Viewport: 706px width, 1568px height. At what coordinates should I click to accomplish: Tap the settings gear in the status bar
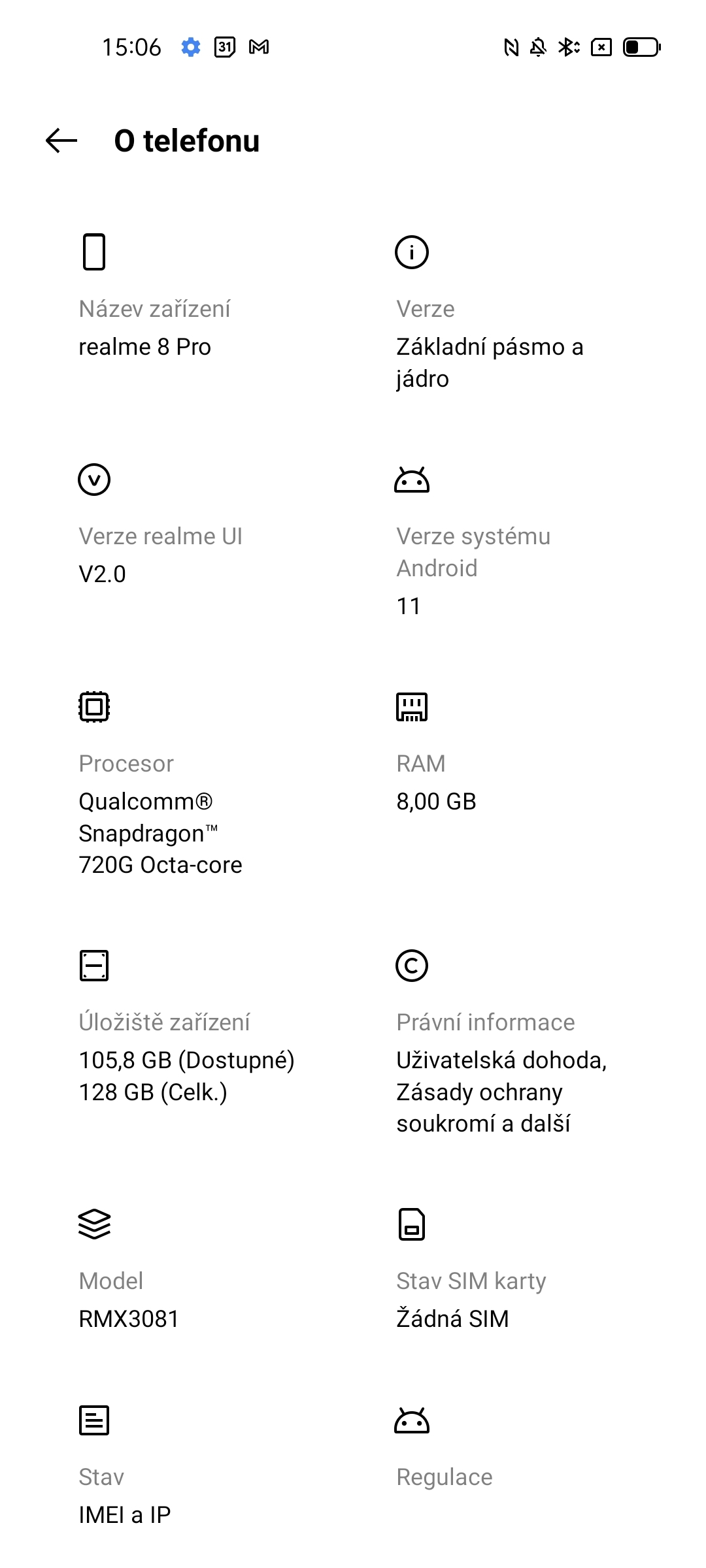pos(190,47)
